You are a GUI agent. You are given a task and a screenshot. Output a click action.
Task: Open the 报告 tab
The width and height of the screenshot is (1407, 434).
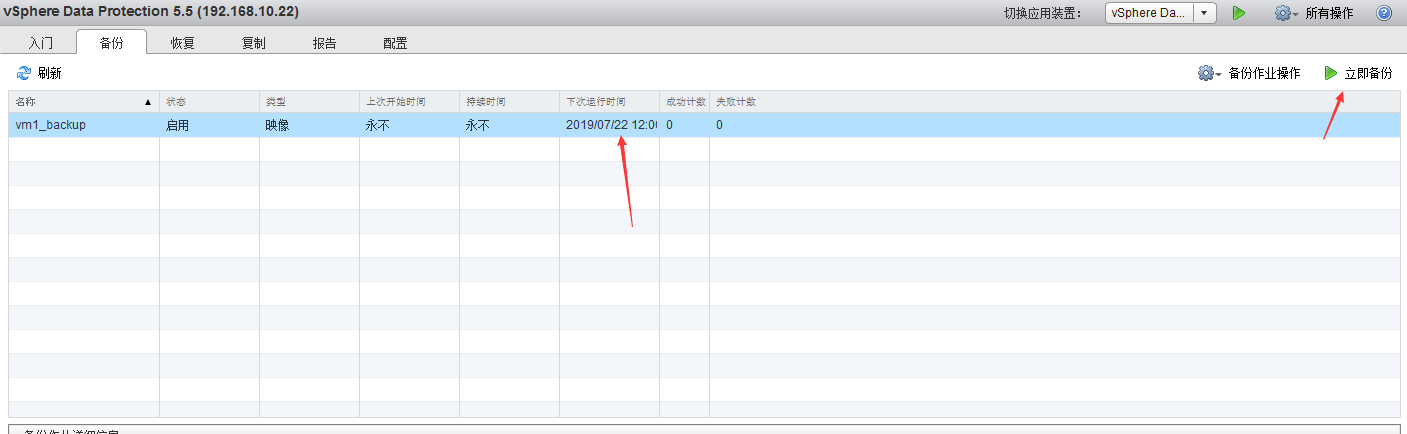click(324, 43)
